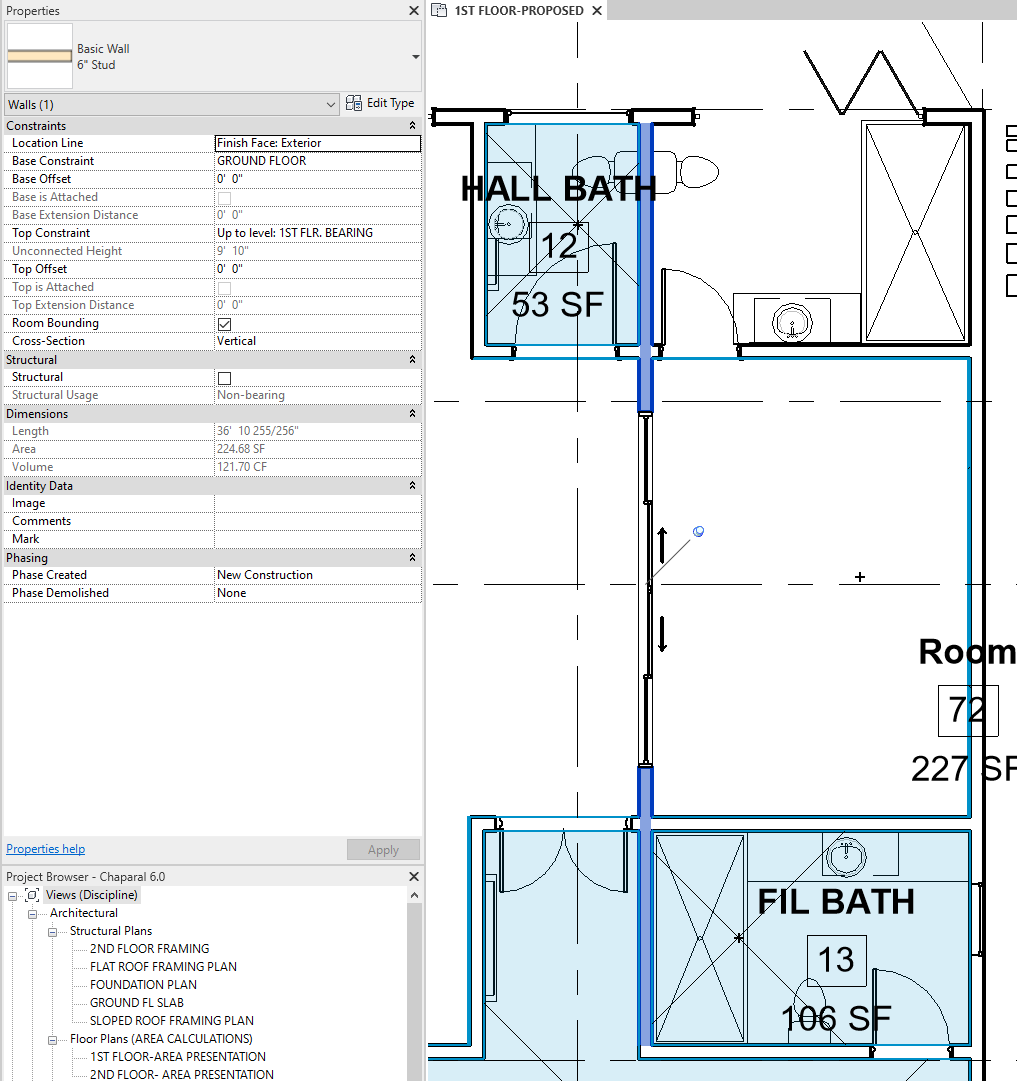Click the floor plan icon on the view tab
1017x1081 pixels.
tap(437, 11)
